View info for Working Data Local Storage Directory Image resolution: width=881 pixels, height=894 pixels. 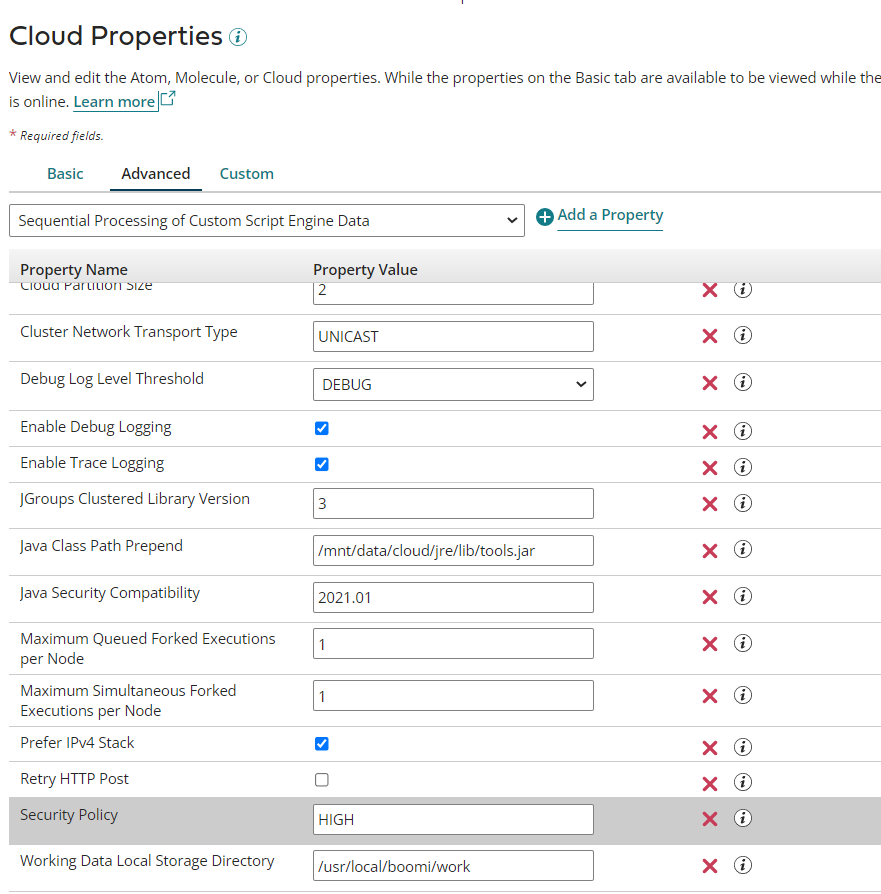click(743, 865)
